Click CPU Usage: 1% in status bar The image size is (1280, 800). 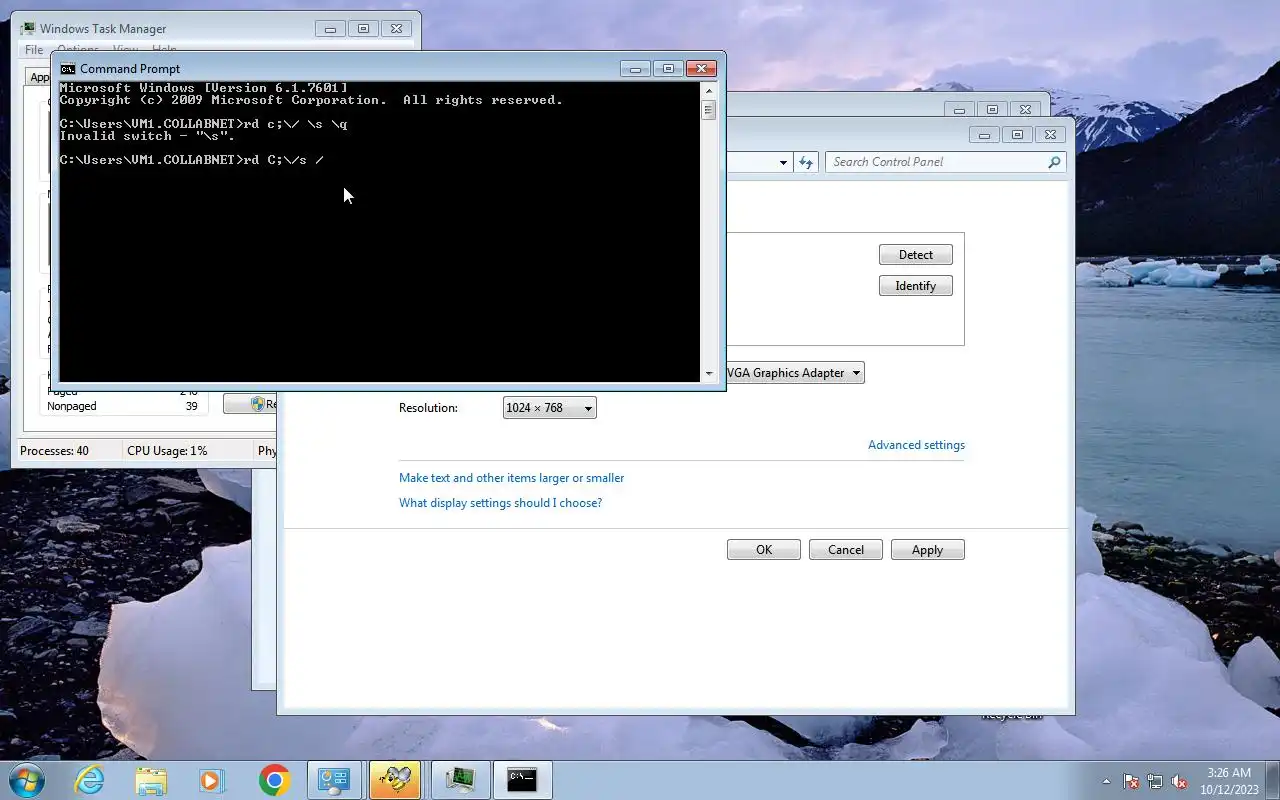coord(168,451)
